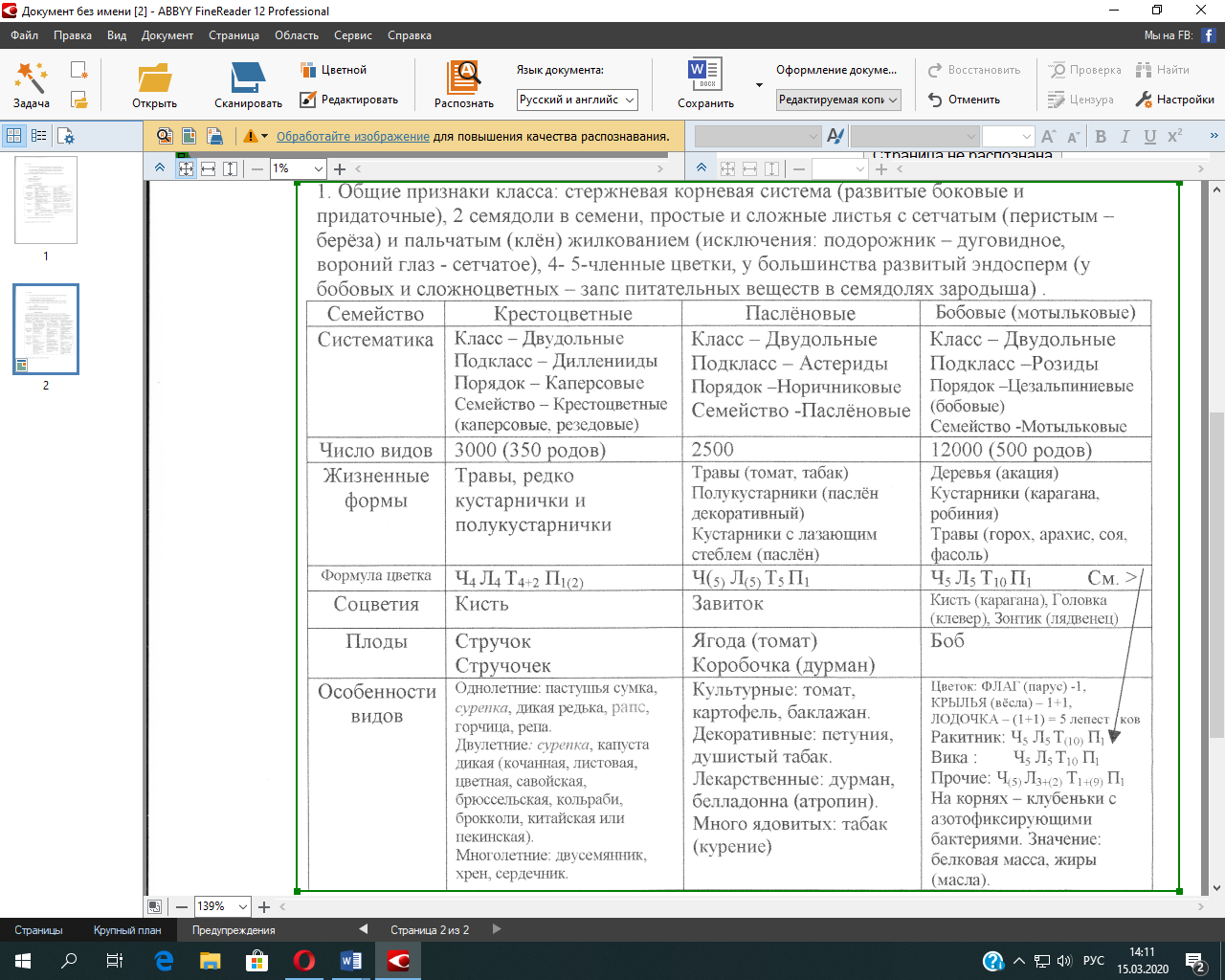Open the 139% close-up zoom dropdown

tap(222, 906)
